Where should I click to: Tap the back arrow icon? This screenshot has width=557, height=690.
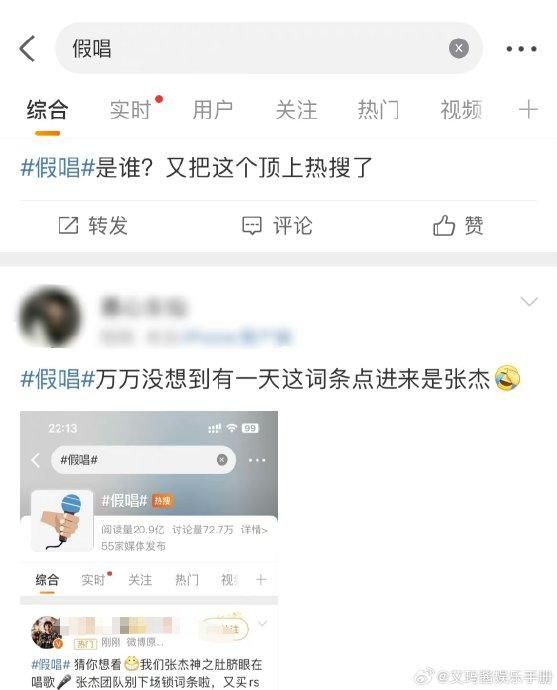(27, 48)
